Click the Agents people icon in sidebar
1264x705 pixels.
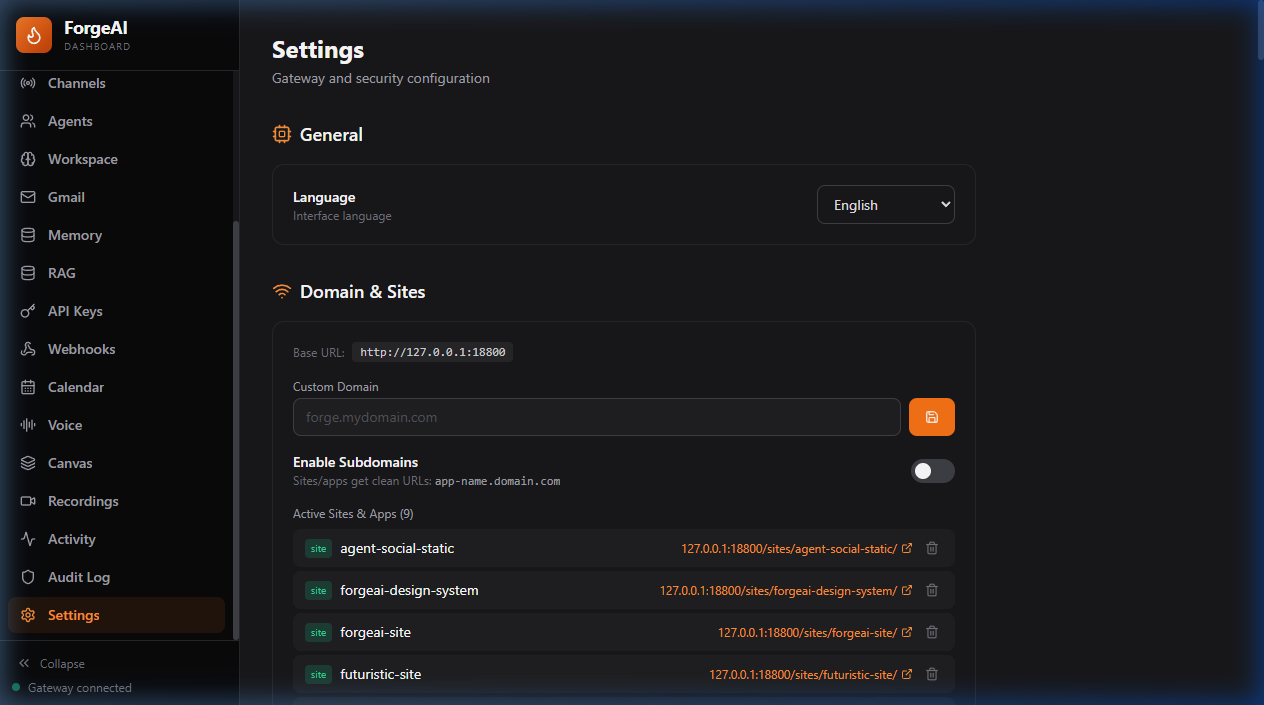(x=28, y=121)
